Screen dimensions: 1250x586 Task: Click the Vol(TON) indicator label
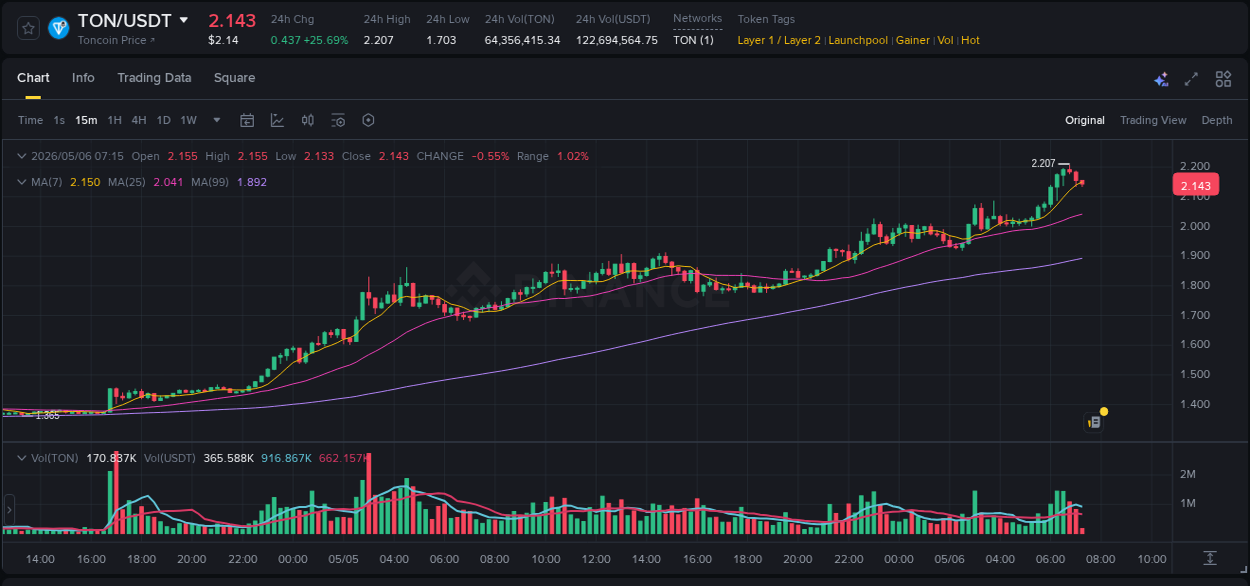click(x=55, y=457)
